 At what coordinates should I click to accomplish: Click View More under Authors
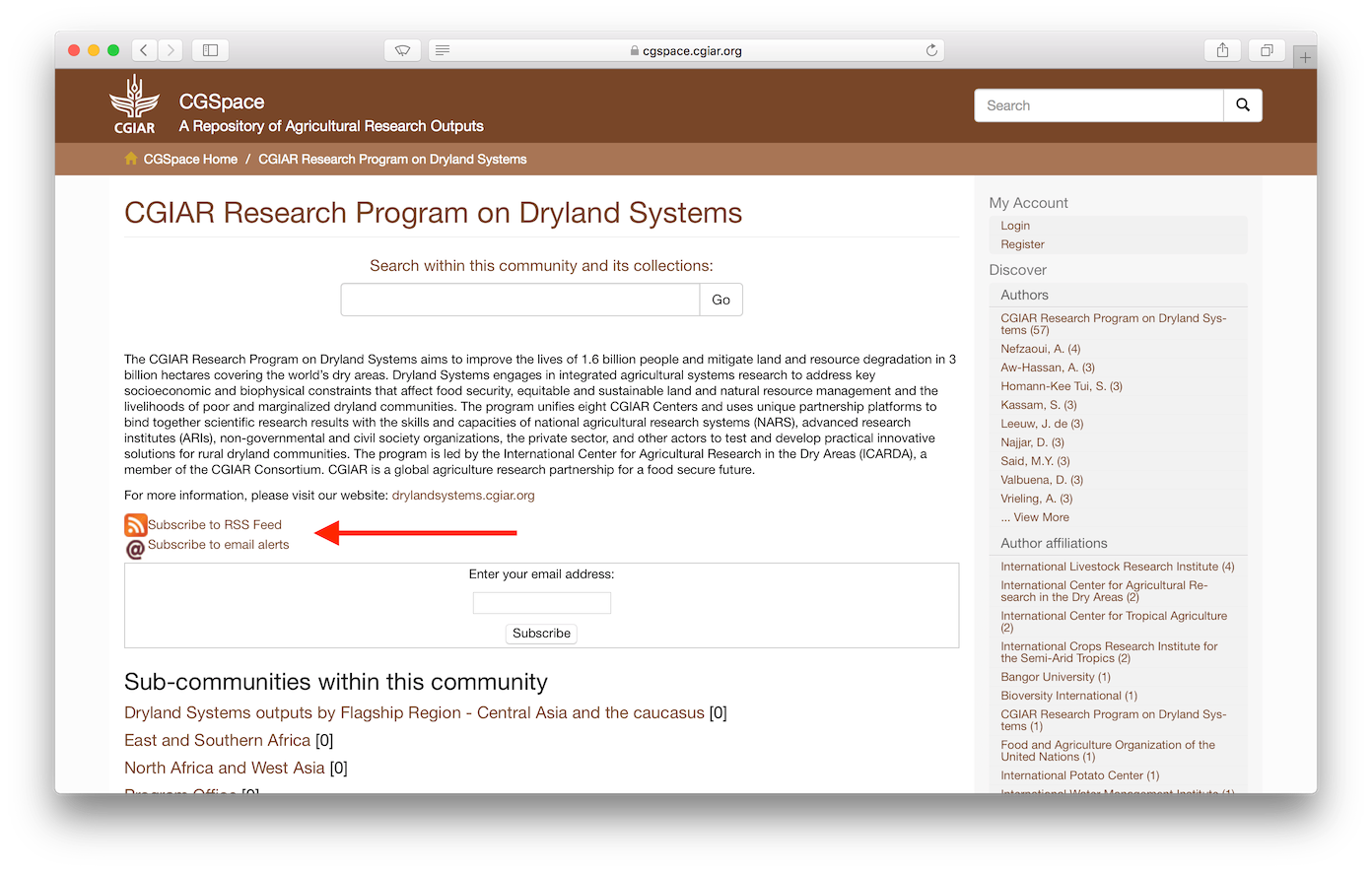pyautogui.click(x=1035, y=517)
